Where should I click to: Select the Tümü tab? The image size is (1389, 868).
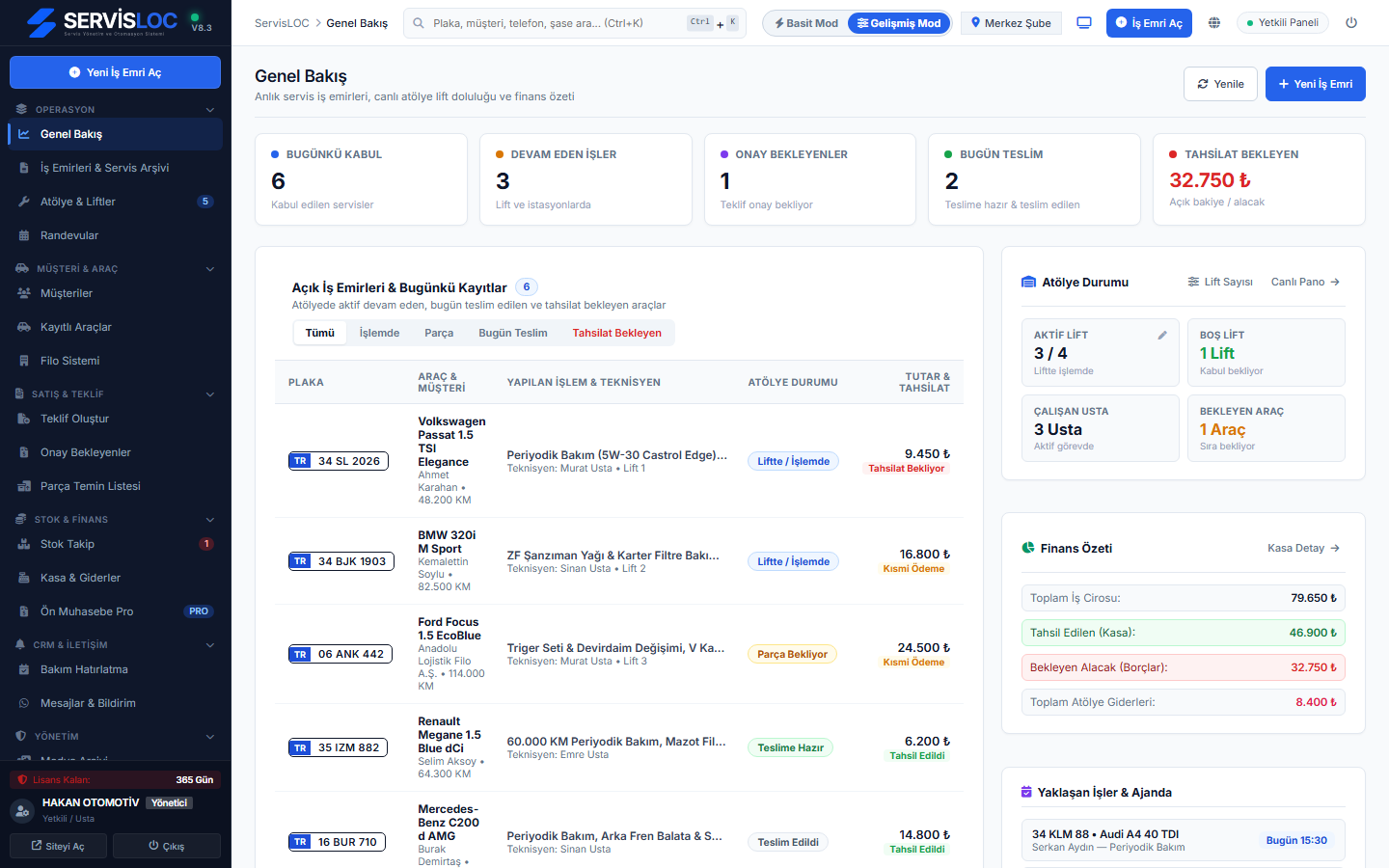[x=320, y=333]
